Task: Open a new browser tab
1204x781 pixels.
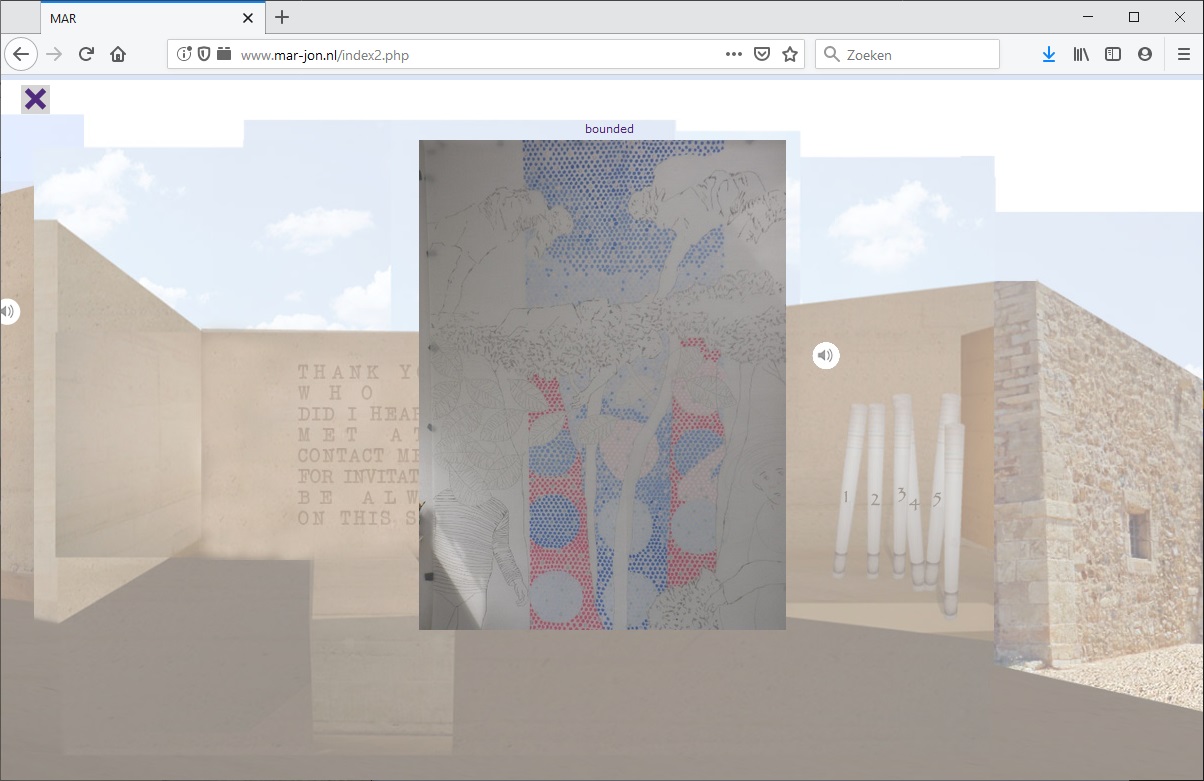Action: tap(282, 17)
